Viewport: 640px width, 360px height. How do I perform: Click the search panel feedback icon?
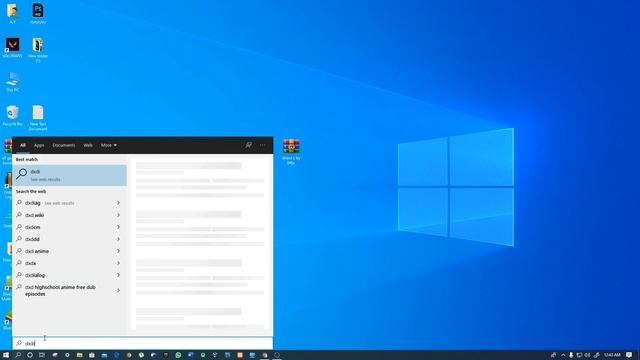click(x=248, y=145)
